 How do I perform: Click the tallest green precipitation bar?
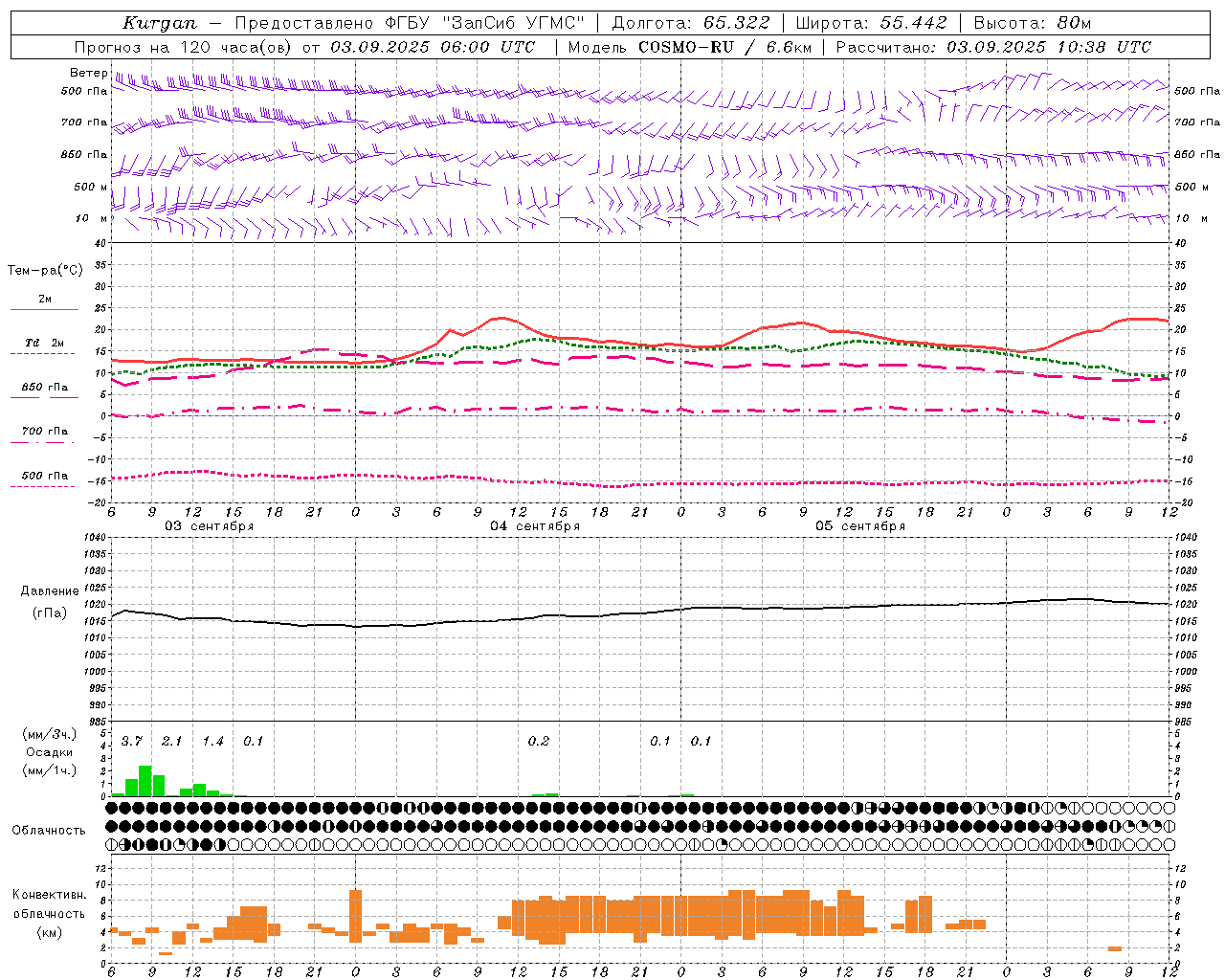click(x=145, y=781)
